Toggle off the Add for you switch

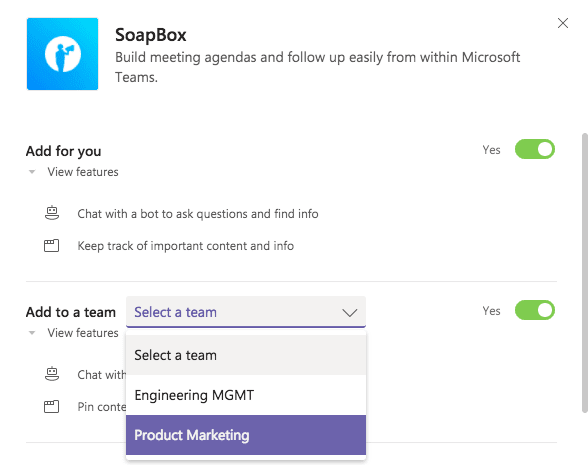click(x=535, y=149)
